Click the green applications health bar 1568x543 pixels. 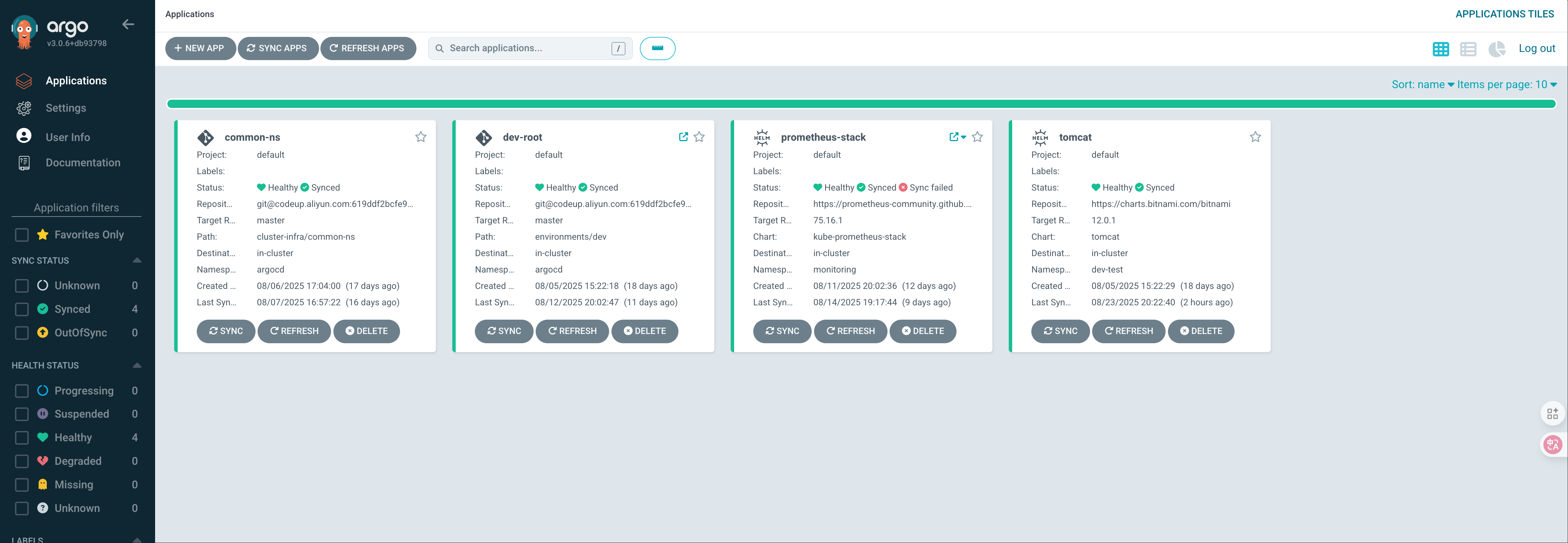[x=861, y=104]
